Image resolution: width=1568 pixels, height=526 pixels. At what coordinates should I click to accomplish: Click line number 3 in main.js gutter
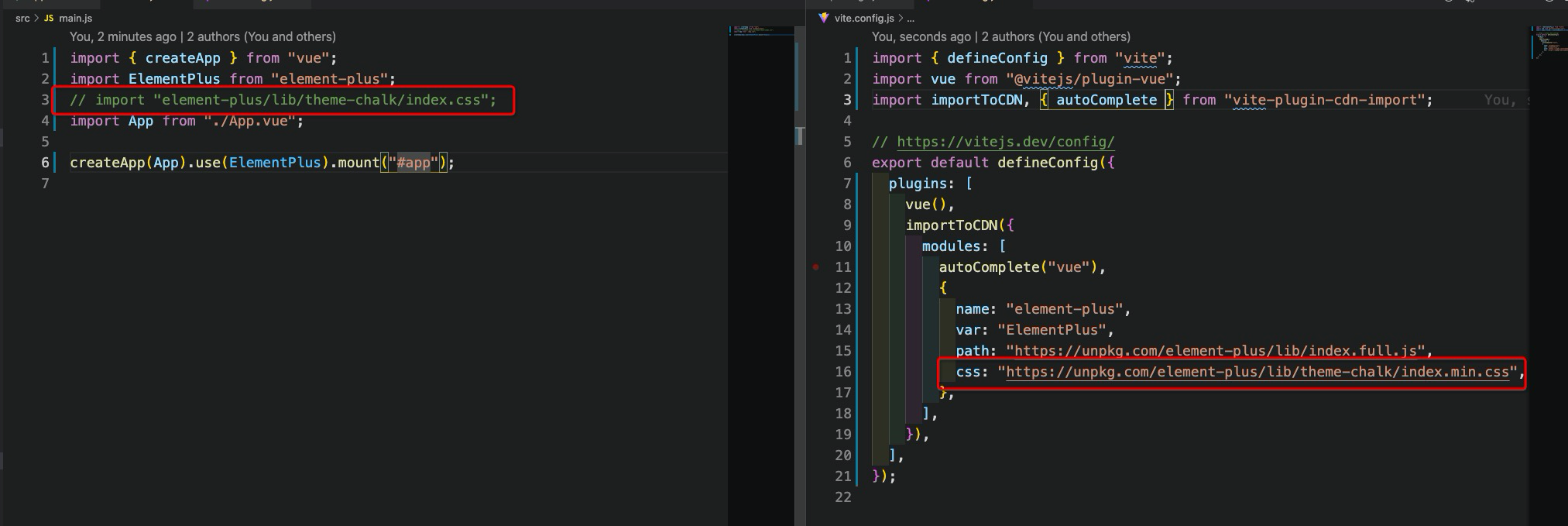tap(45, 100)
